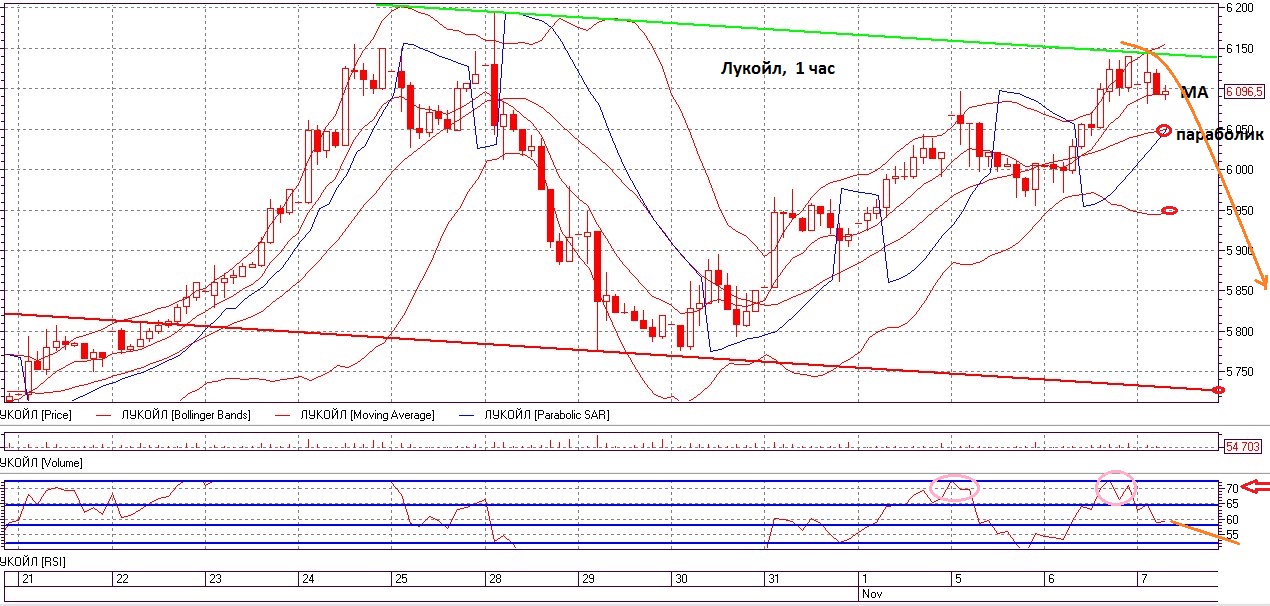Click the RSI level 55 label
This screenshot has width=1270, height=606.
[x=1233, y=536]
